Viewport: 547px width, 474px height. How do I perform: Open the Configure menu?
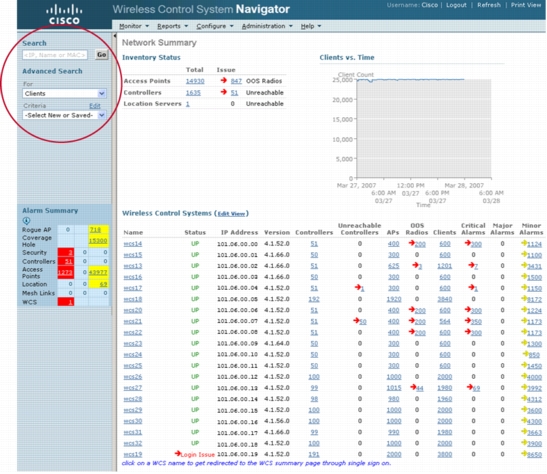click(215, 26)
